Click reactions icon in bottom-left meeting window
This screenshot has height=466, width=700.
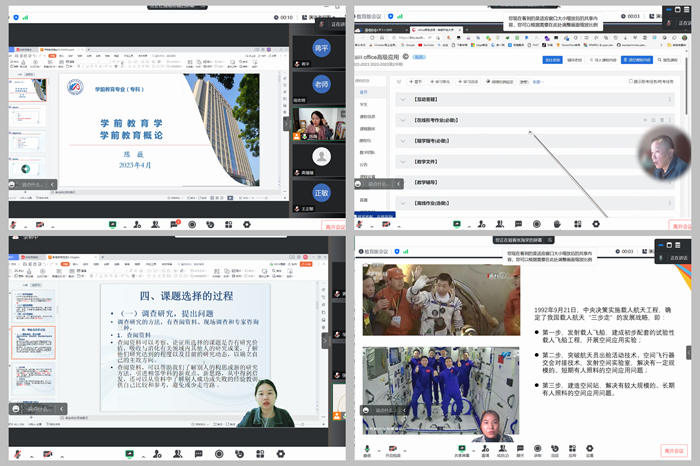coord(240,454)
